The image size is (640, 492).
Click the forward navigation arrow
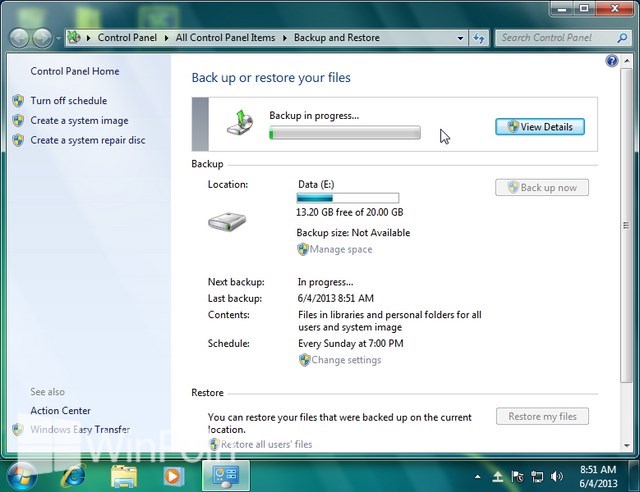tap(42, 38)
